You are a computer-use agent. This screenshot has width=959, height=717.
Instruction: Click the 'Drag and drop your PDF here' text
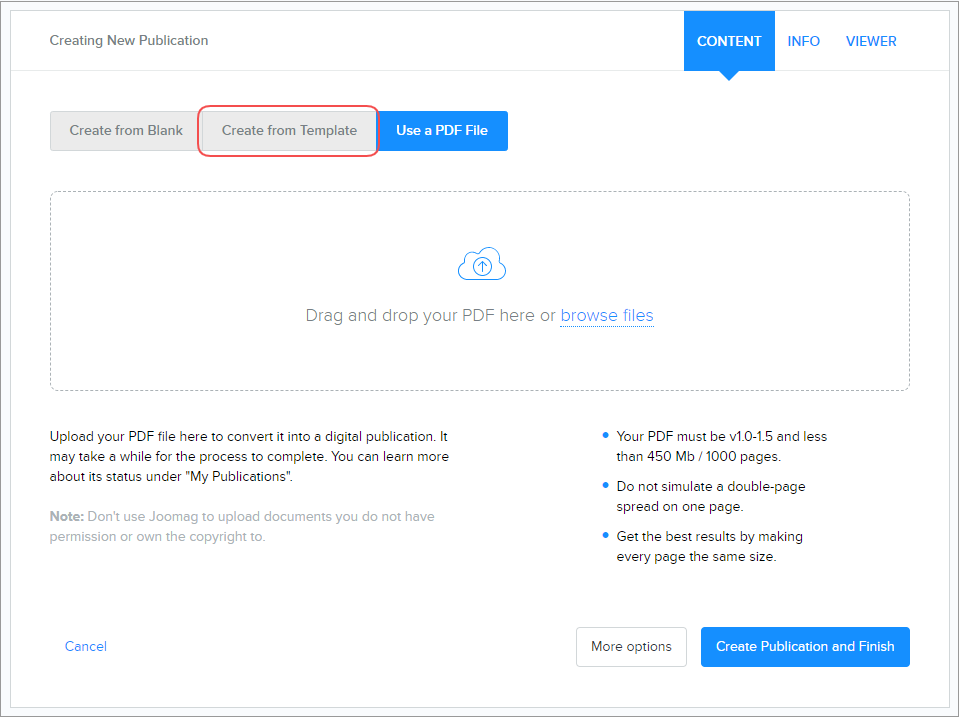(420, 316)
